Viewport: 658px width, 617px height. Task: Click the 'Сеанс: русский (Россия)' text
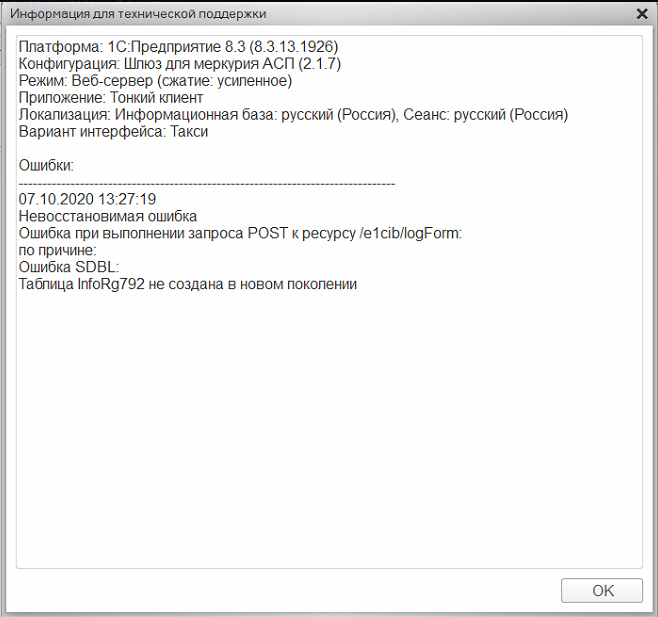click(486, 115)
